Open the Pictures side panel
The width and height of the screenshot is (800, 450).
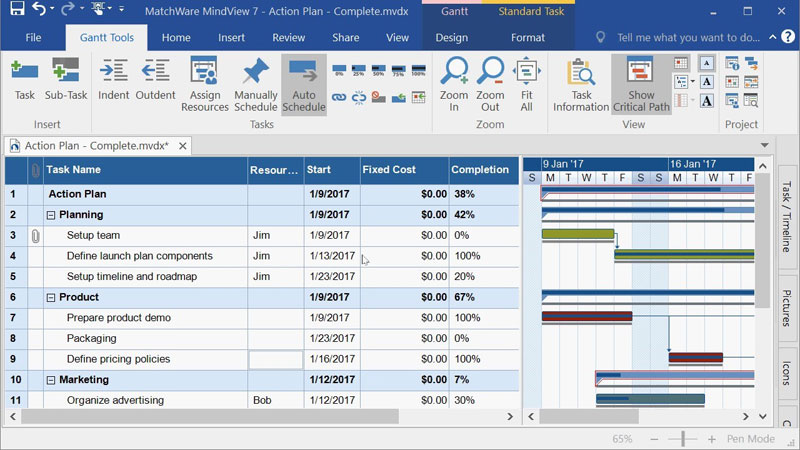(x=786, y=308)
